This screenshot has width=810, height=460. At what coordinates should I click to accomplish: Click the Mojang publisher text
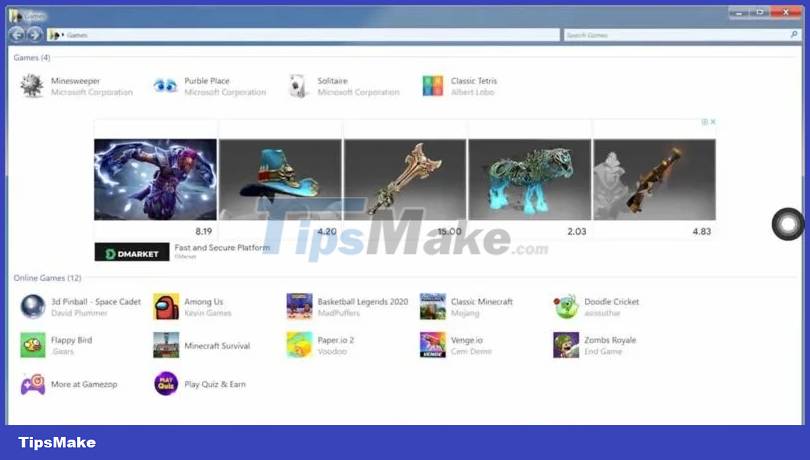465,313
